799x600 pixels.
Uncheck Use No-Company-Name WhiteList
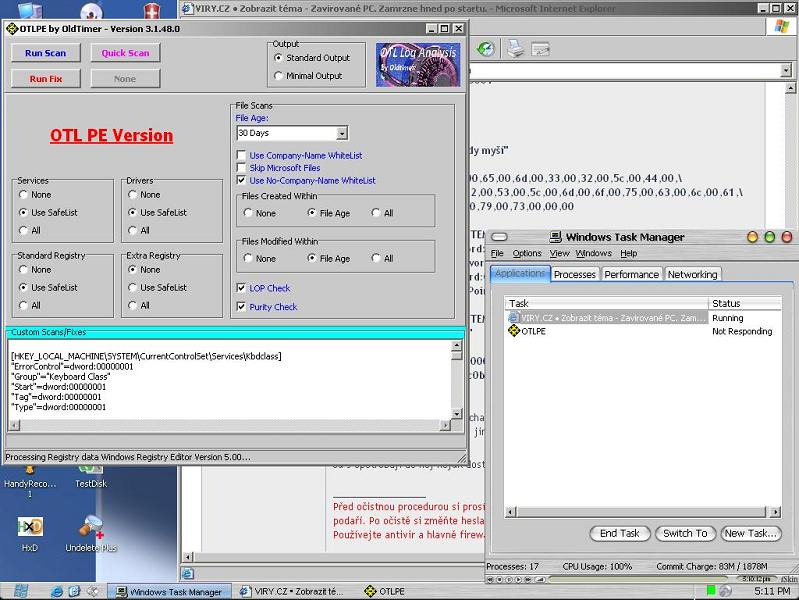tap(242, 180)
